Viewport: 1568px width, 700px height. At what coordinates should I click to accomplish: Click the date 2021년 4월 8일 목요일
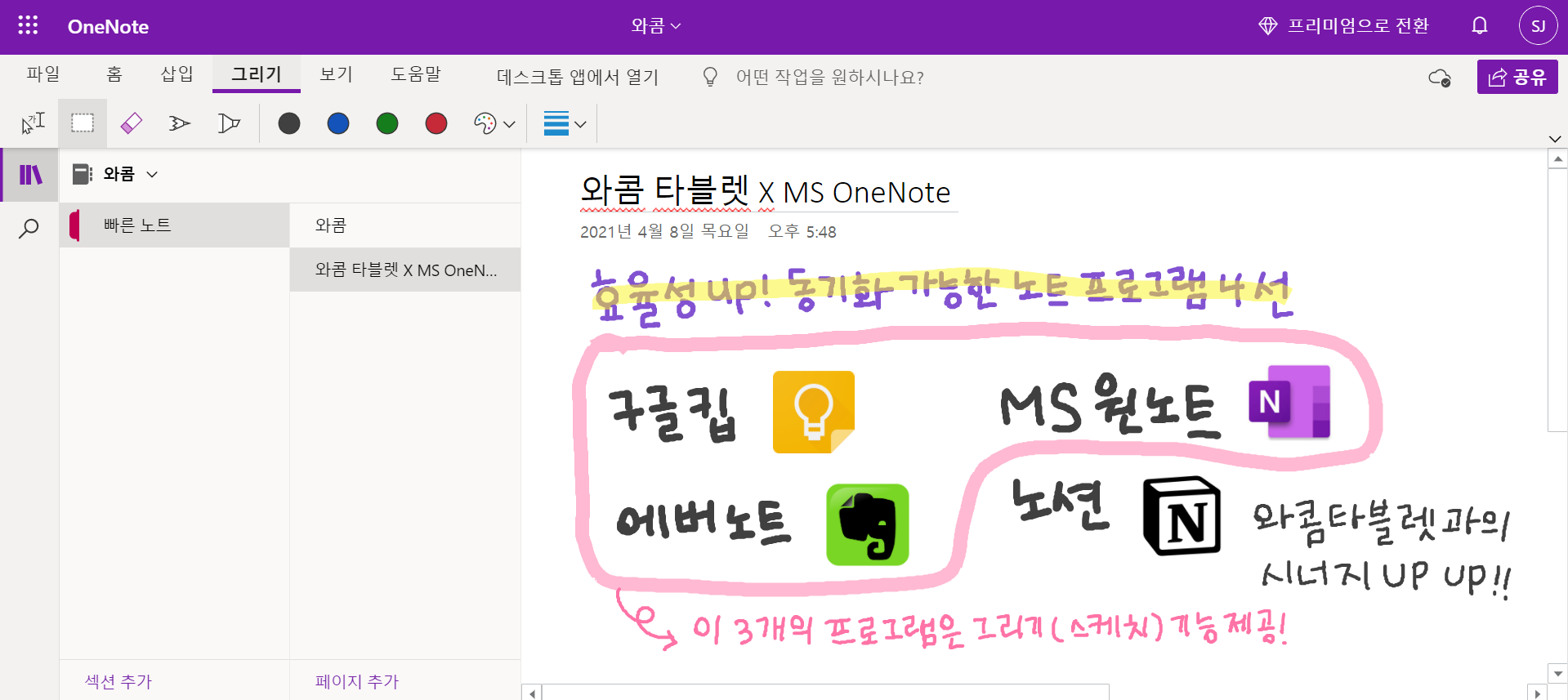(664, 232)
